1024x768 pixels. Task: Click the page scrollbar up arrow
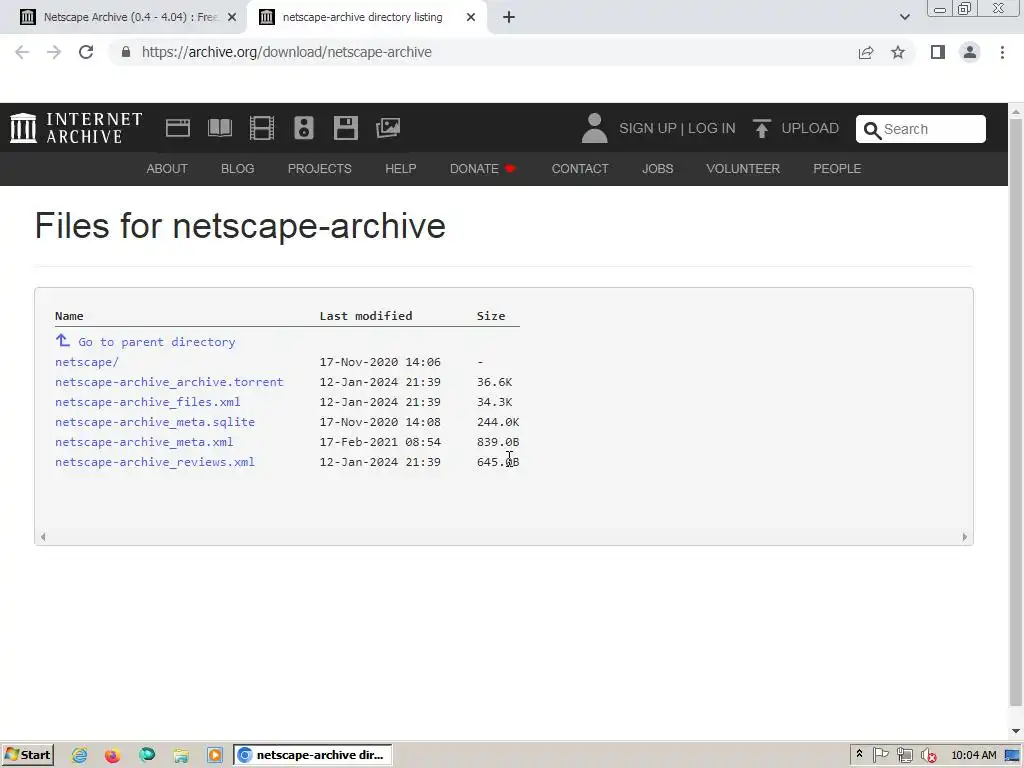[x=1016, y=111]
